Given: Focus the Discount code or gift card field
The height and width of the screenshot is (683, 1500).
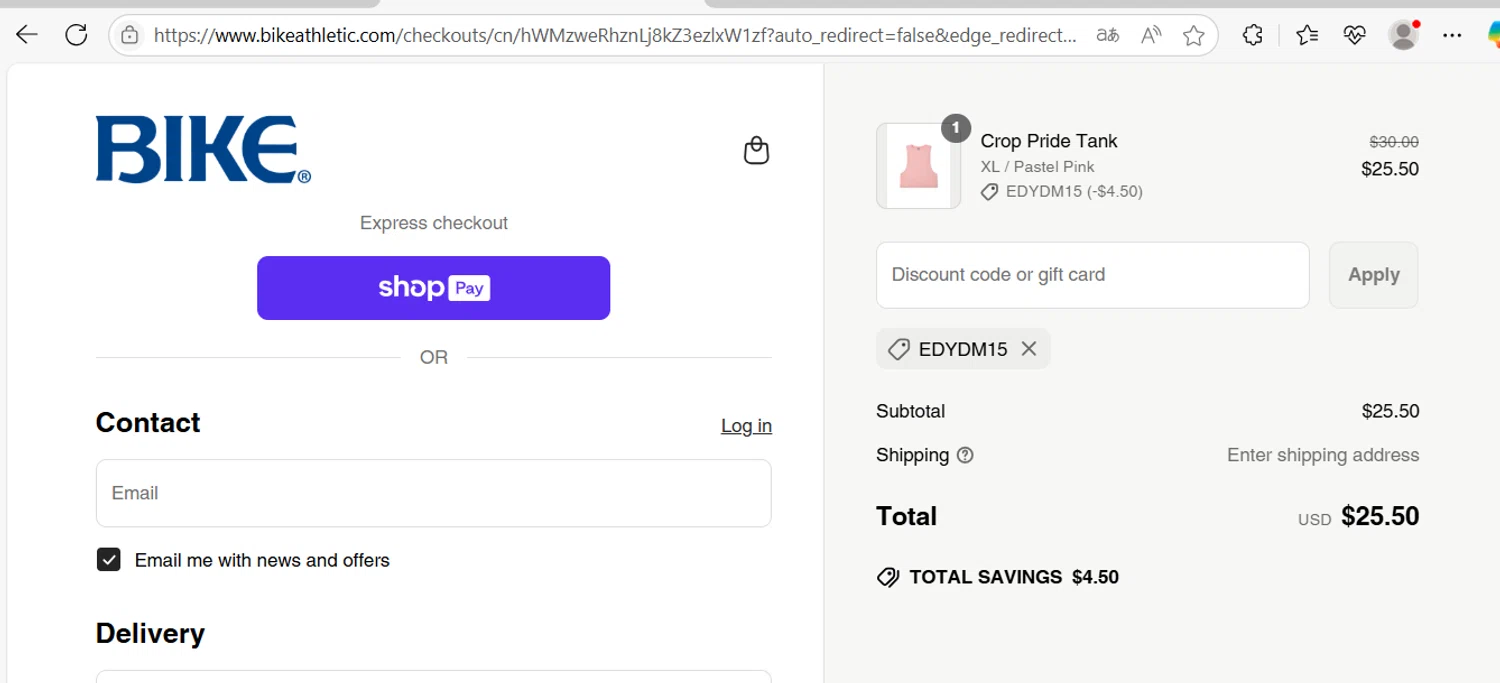Looking at the screenshot, I should click(1093, 275).
